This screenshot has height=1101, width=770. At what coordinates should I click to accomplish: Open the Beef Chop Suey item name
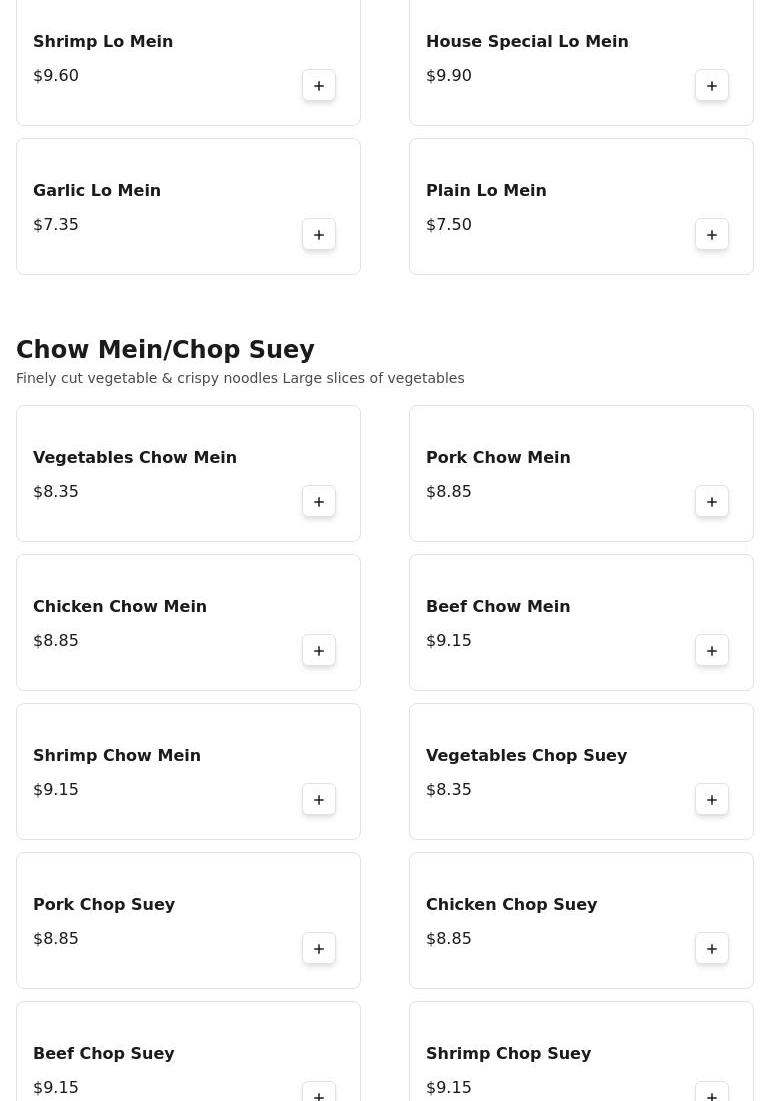[x=104, y=1053]
